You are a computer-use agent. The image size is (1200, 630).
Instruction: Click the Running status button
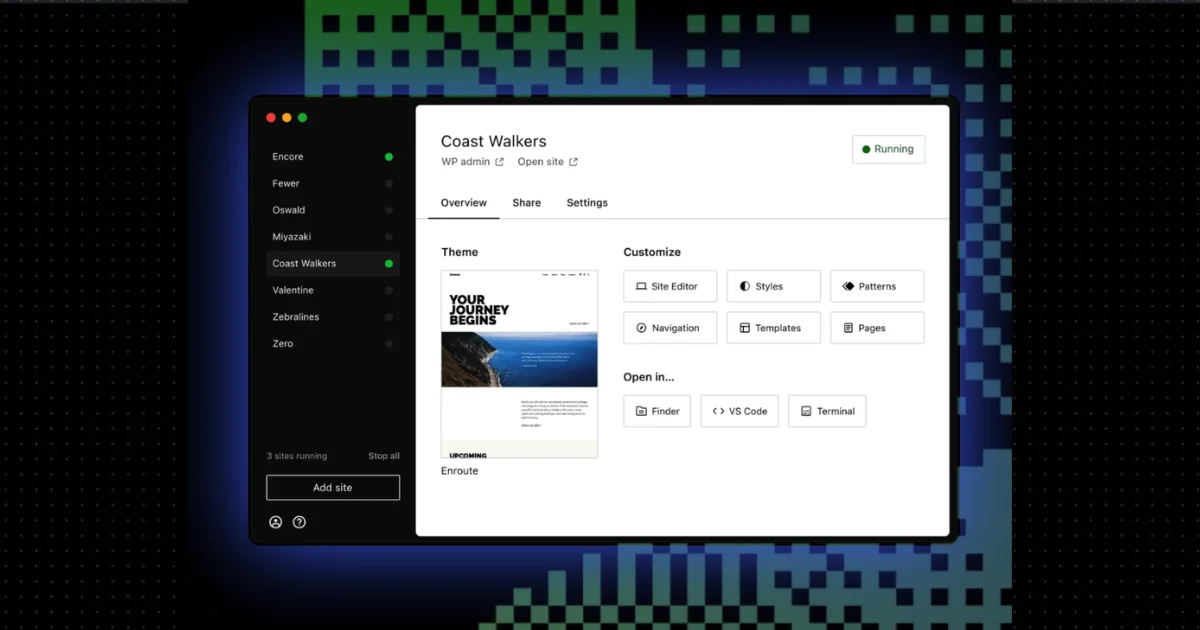click(x=888, y=149)
